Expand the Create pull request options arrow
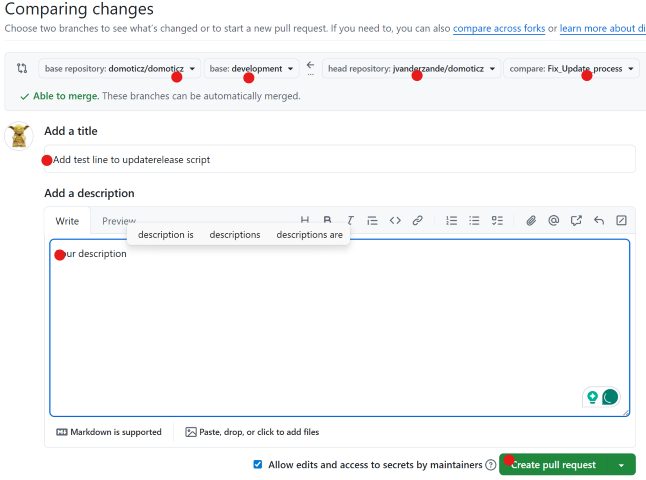The width and height of the screenshot is (646, 480). click(622, 465)
